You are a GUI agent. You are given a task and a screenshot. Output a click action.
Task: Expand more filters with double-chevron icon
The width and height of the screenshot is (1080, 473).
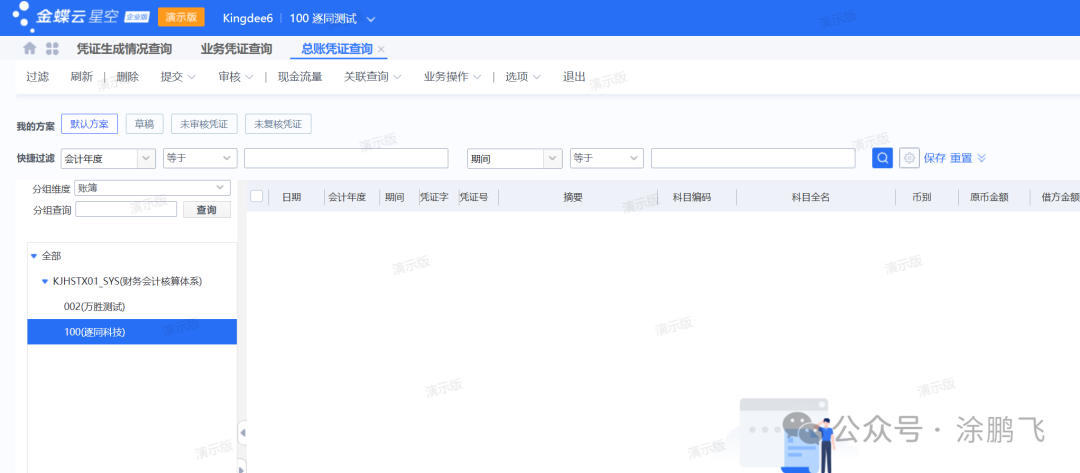[x=982, y=158]
